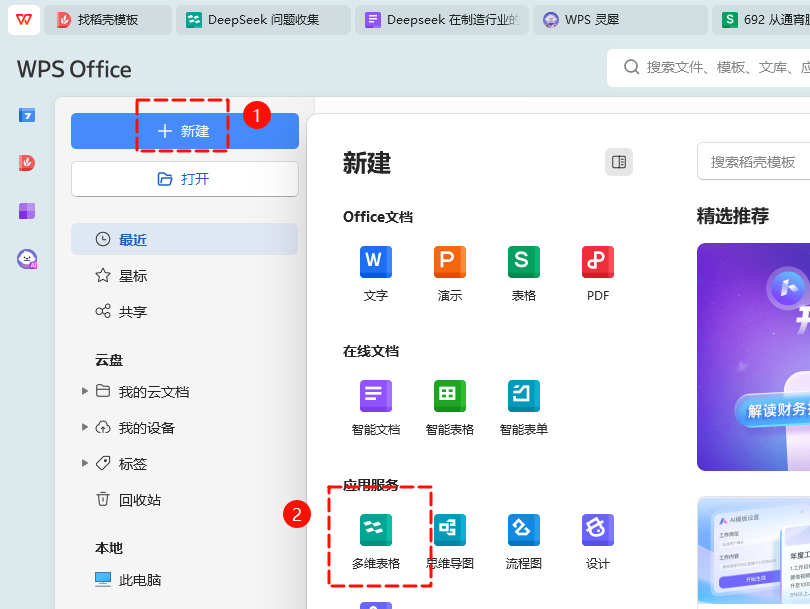
Task: Switch to the 找稻壳模板 tab
Action: 108,20
